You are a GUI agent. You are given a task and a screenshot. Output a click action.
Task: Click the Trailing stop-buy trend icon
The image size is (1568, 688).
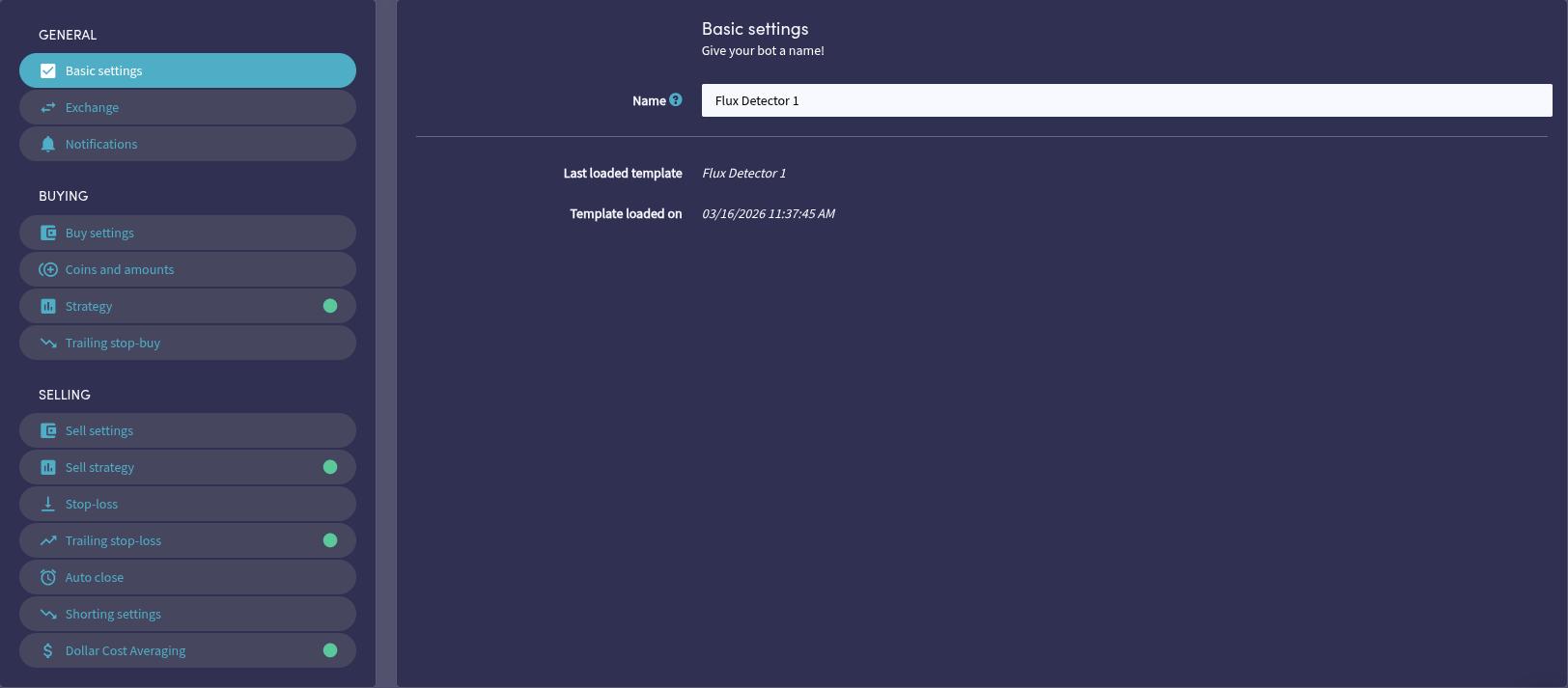click(x=48, y=343)
